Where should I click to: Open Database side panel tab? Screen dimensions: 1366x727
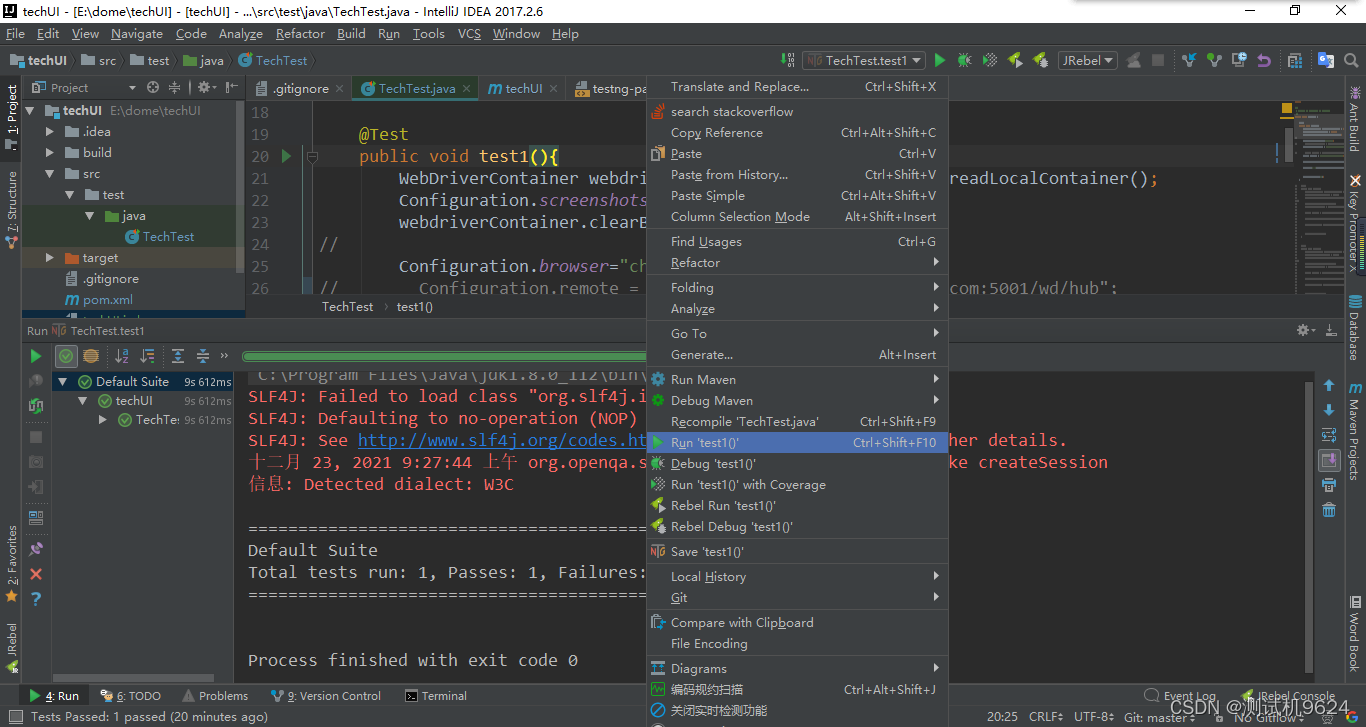point(1355,328)
